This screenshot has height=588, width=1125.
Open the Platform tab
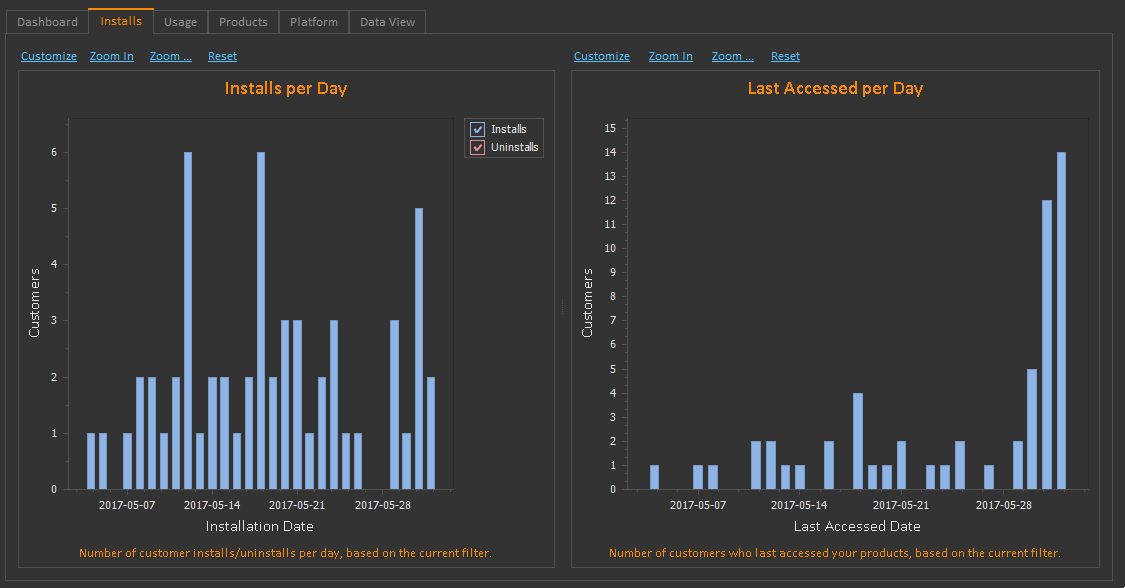[x=314, y=22]
